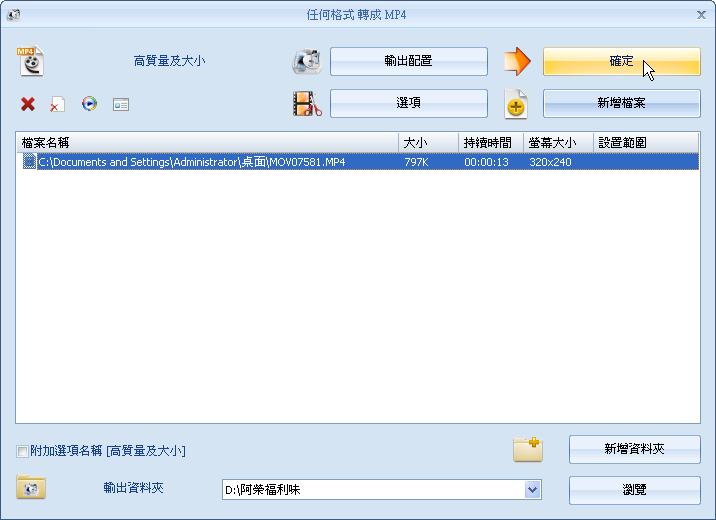Click the app icon in title bar
The height and width of the screenshot is (520, 716).
pos(14,15)
